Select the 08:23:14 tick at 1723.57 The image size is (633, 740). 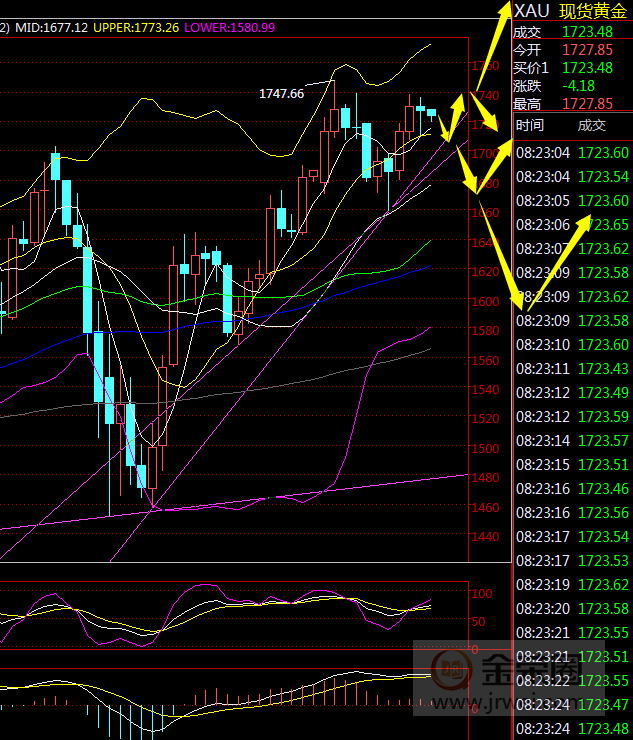pos(572,440)
